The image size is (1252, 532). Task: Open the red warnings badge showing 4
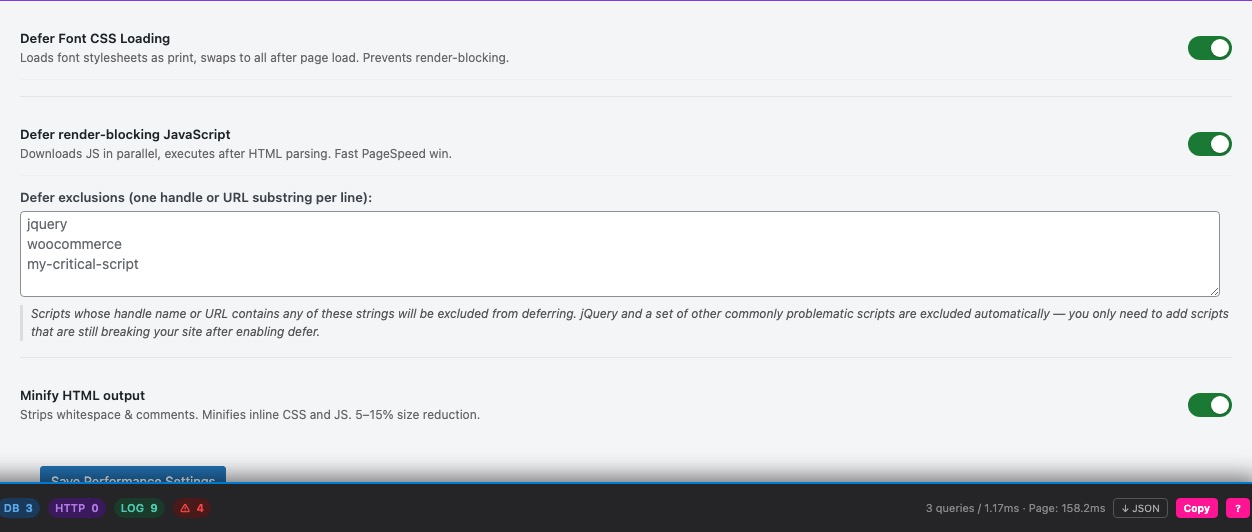190,508
